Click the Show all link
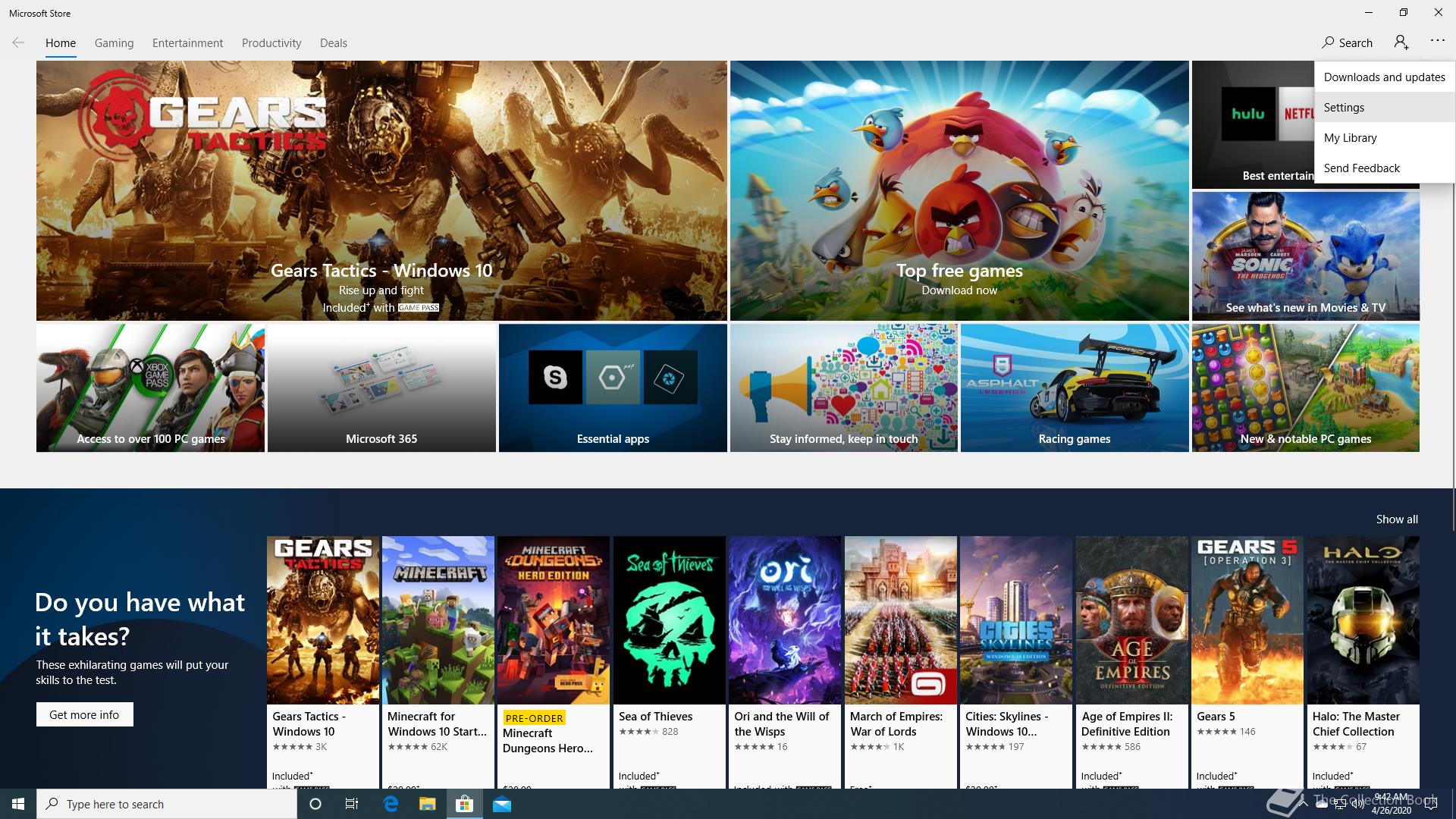The image size is (1456, 819). (1397, 519)
